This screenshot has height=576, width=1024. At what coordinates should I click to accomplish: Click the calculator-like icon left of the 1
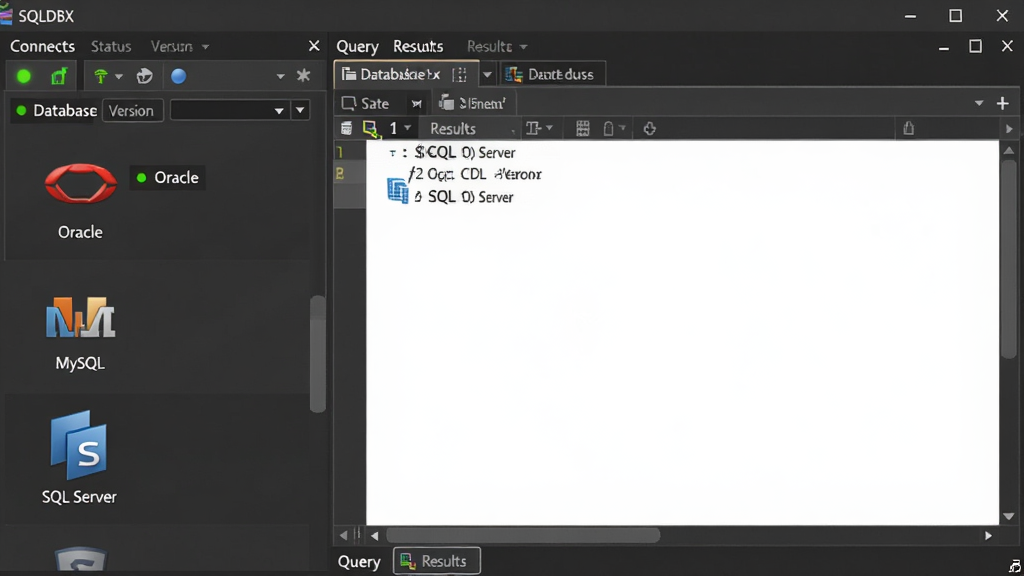pyautogui.click(x=346, y=129)
